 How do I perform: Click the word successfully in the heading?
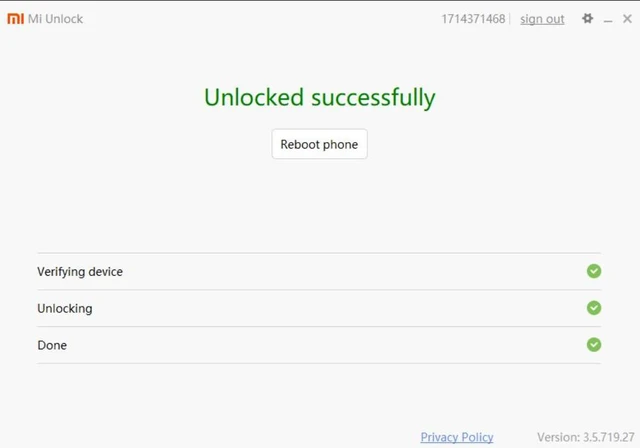click(x=373, y=97)
